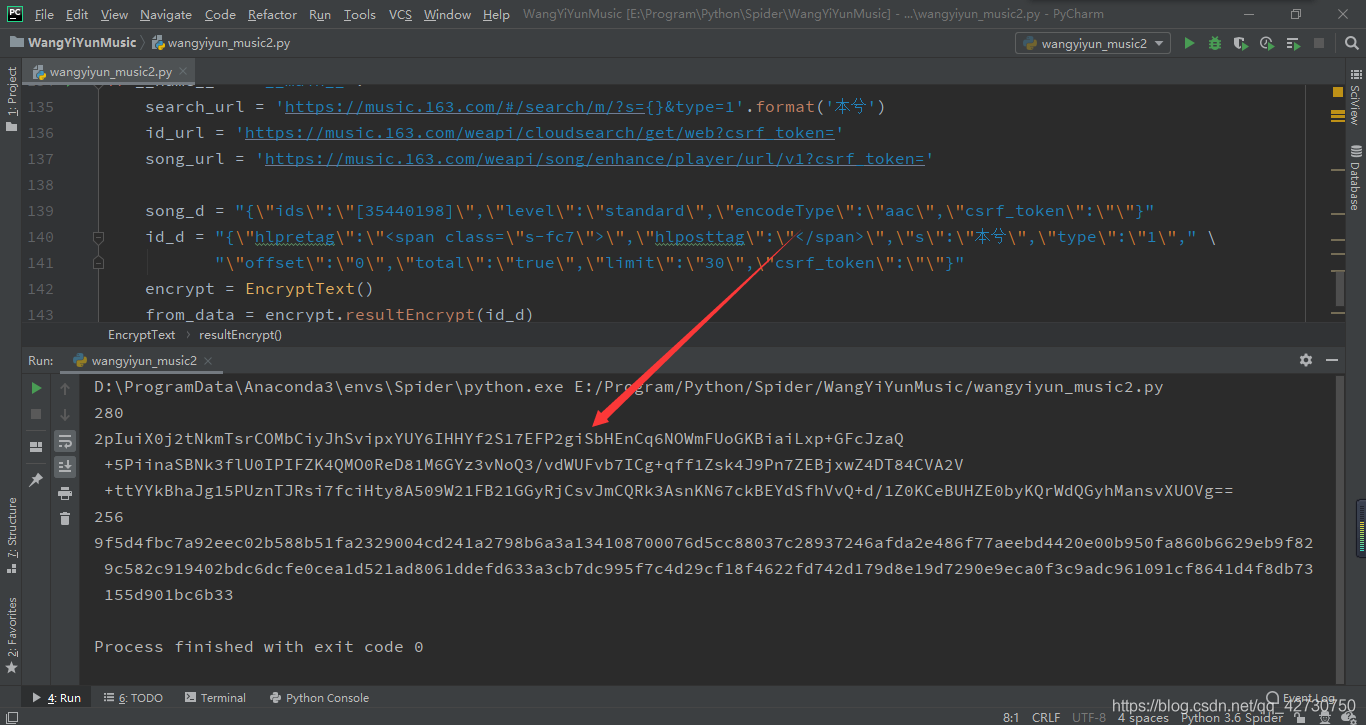The height and width of the screenshot is (725, 1366).
Task: Run with coverage from the top toolbar
Action: coord(1241,43)
